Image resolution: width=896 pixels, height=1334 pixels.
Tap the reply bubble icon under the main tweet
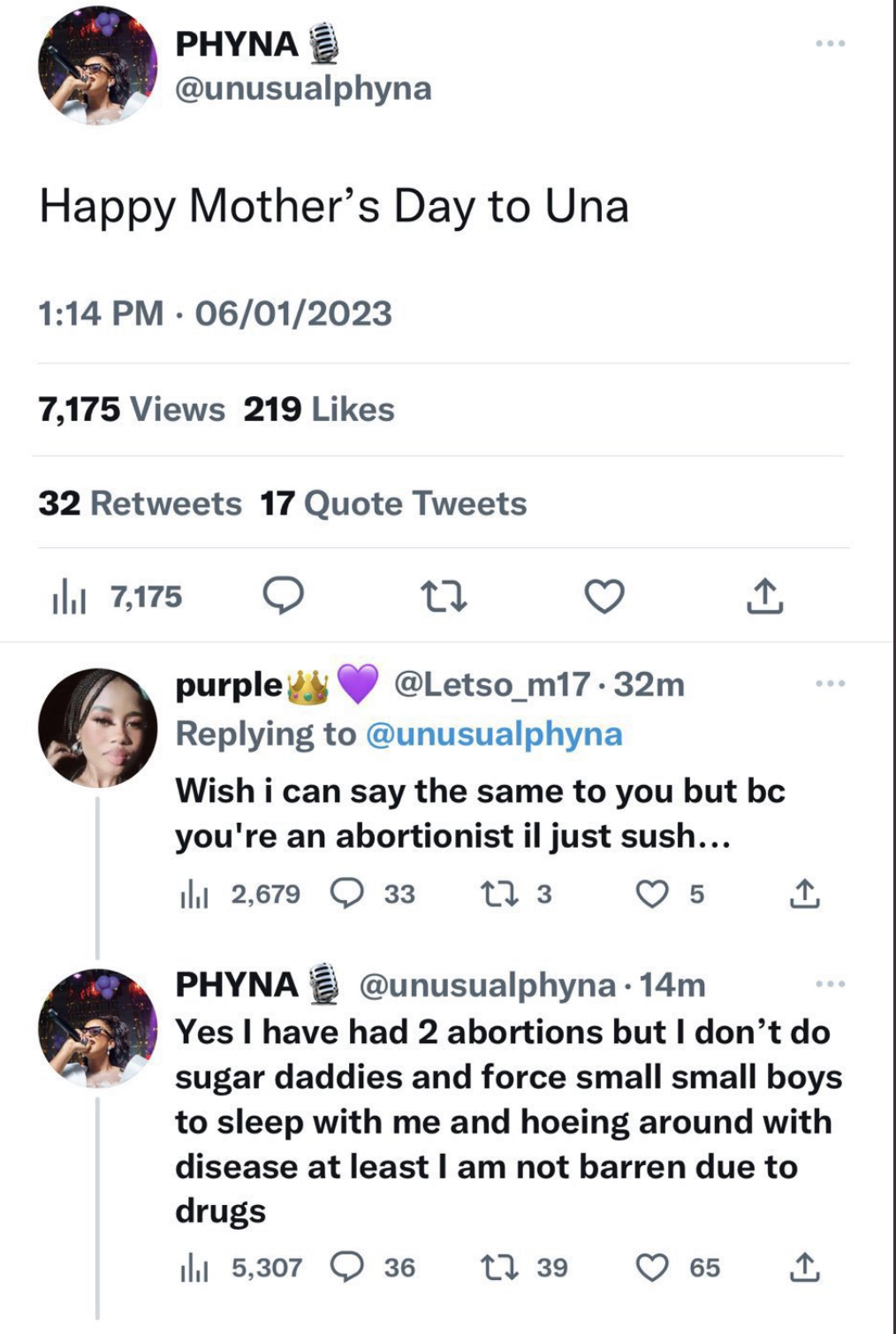coord(284,597)
